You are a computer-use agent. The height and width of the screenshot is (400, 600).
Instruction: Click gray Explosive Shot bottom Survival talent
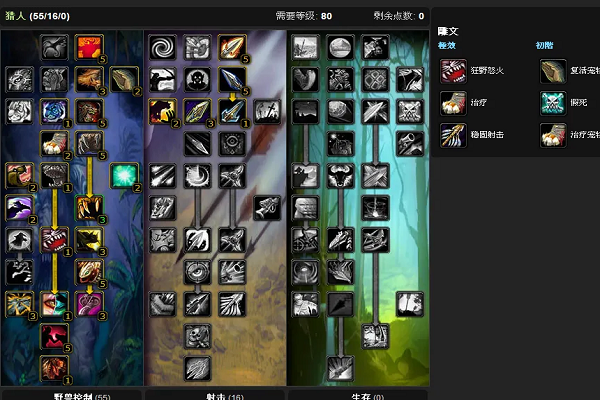(x=340, y=369)
